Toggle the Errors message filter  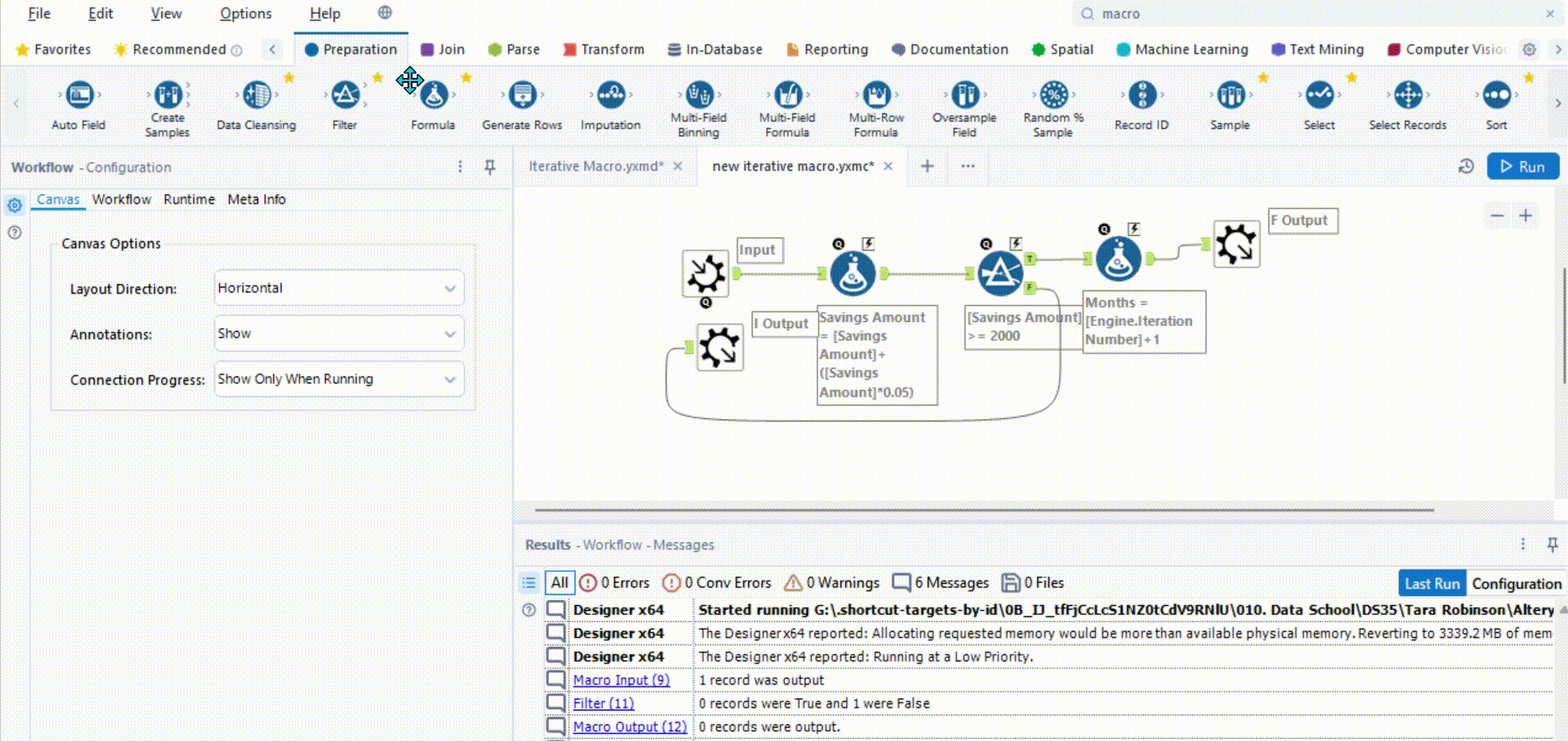click(615, 583)
